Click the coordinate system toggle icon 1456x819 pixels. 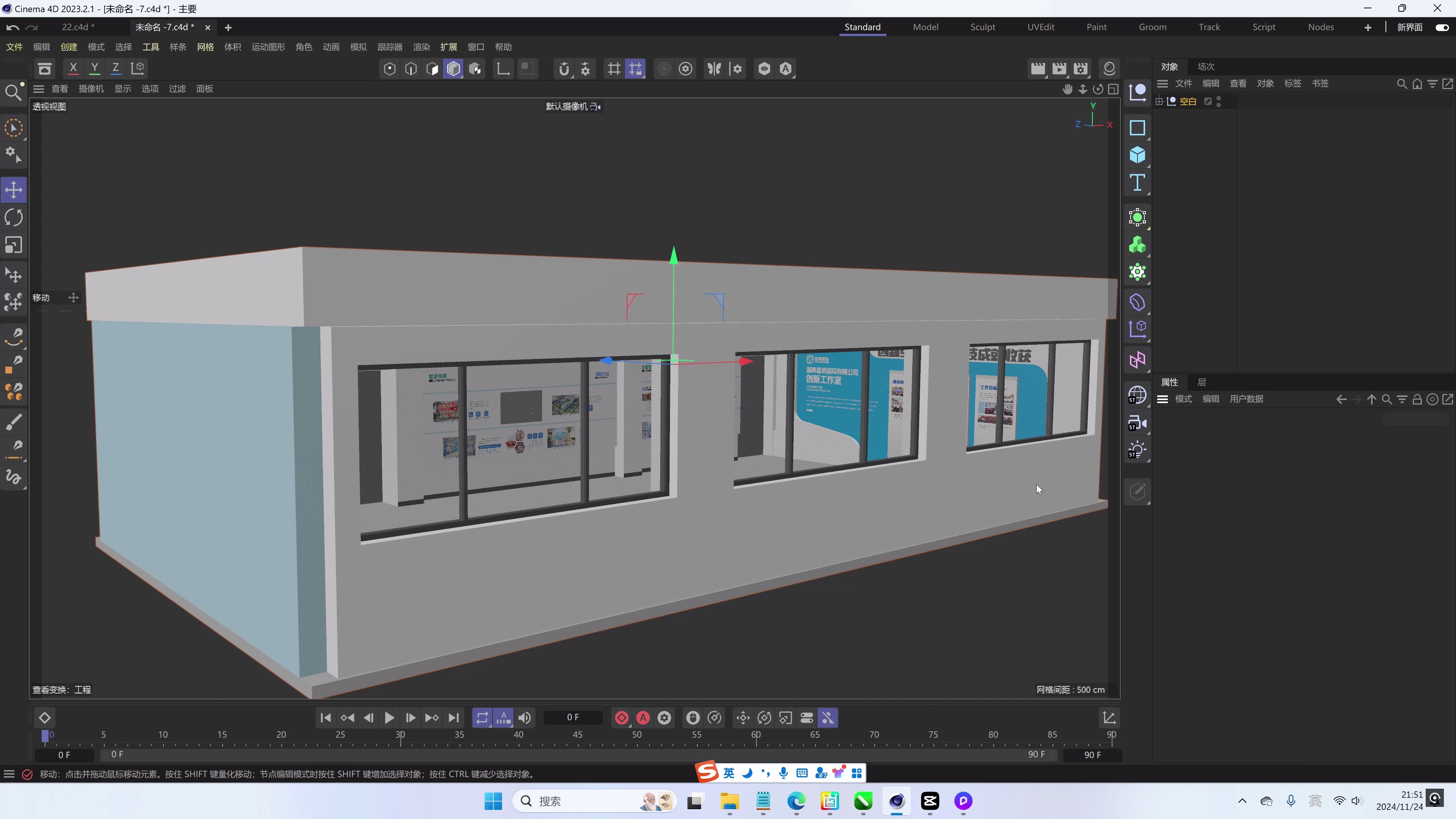[137, 68]
